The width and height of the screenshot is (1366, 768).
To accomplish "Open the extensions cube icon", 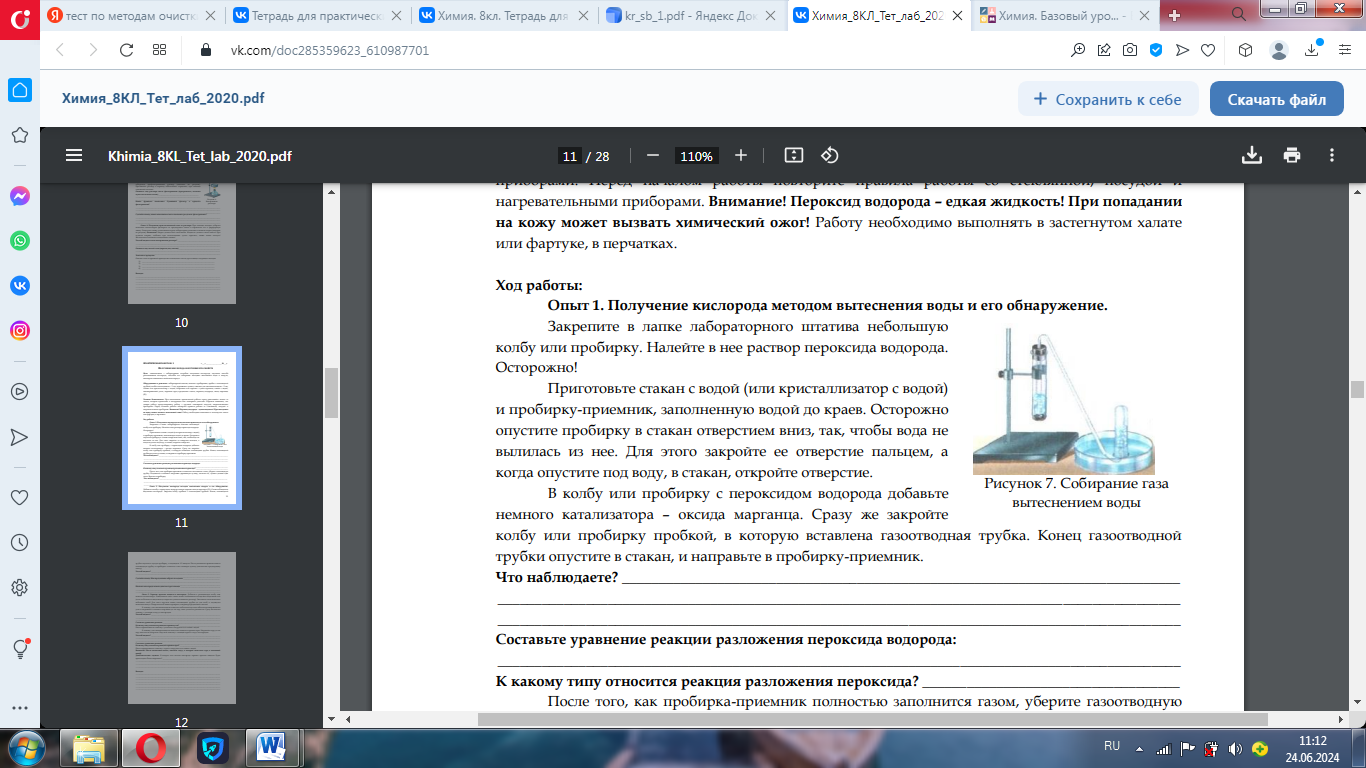I will (1245, 50).
